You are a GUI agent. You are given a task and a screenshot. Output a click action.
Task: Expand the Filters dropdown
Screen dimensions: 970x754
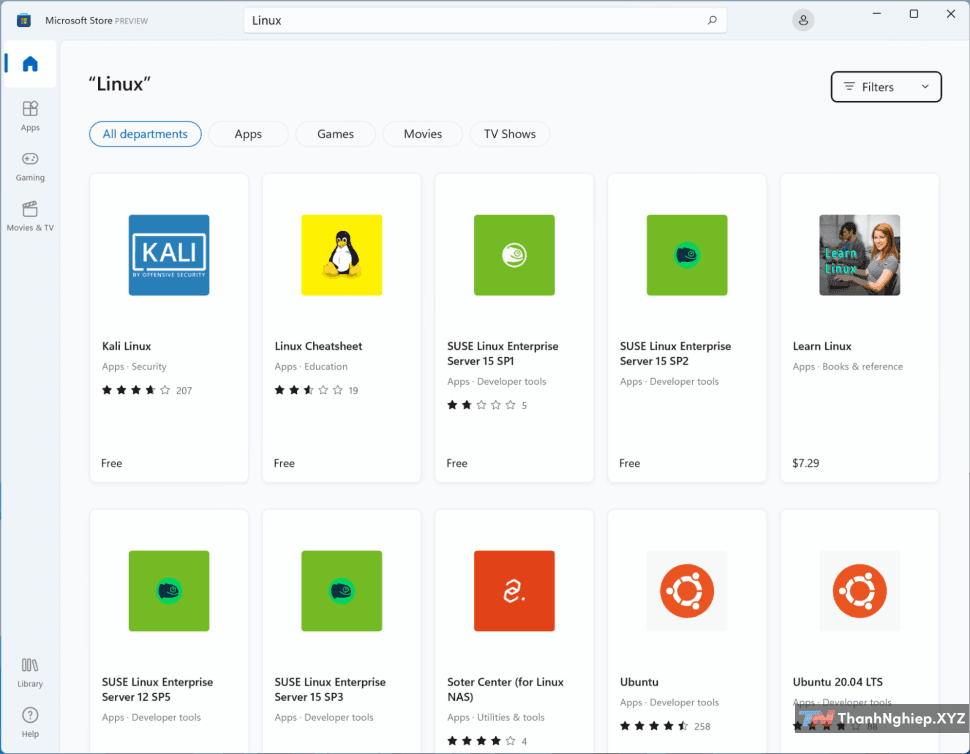coord(886,87)
